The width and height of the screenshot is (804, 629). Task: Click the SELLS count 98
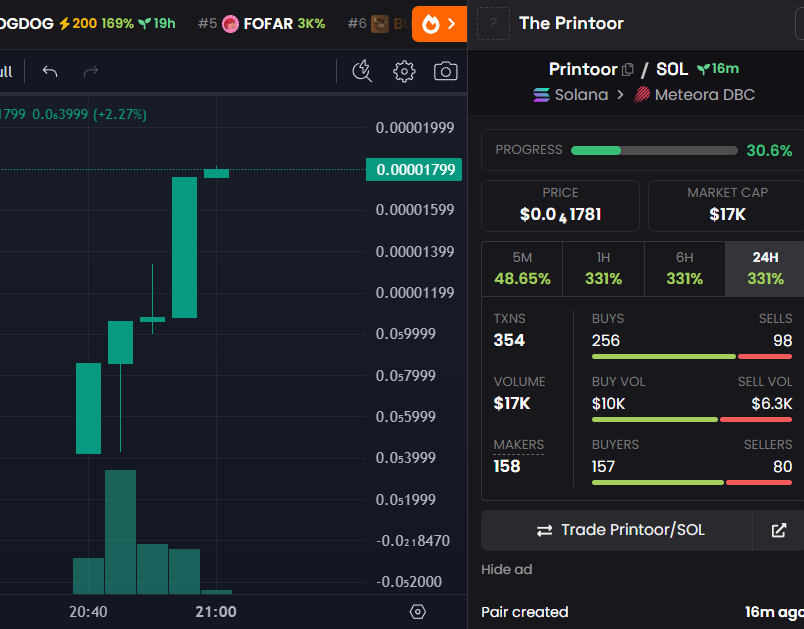point(782,340)
